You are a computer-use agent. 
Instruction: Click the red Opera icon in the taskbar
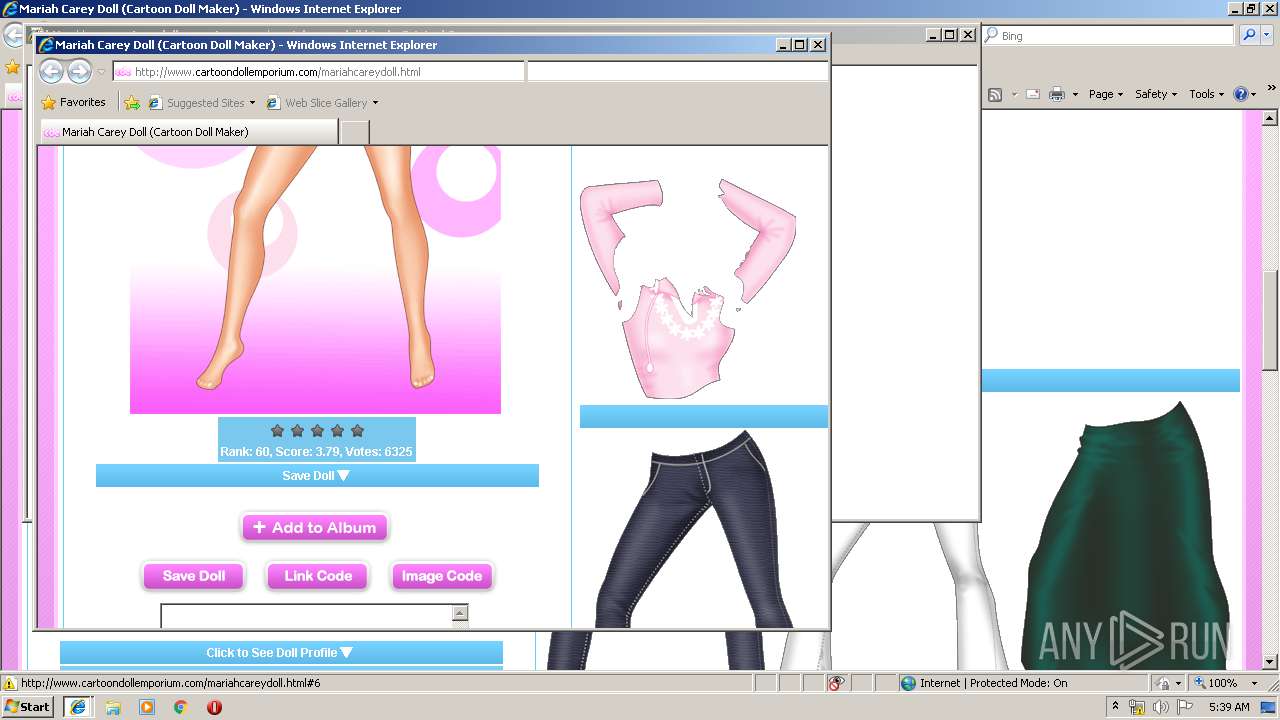click(214, 707)
